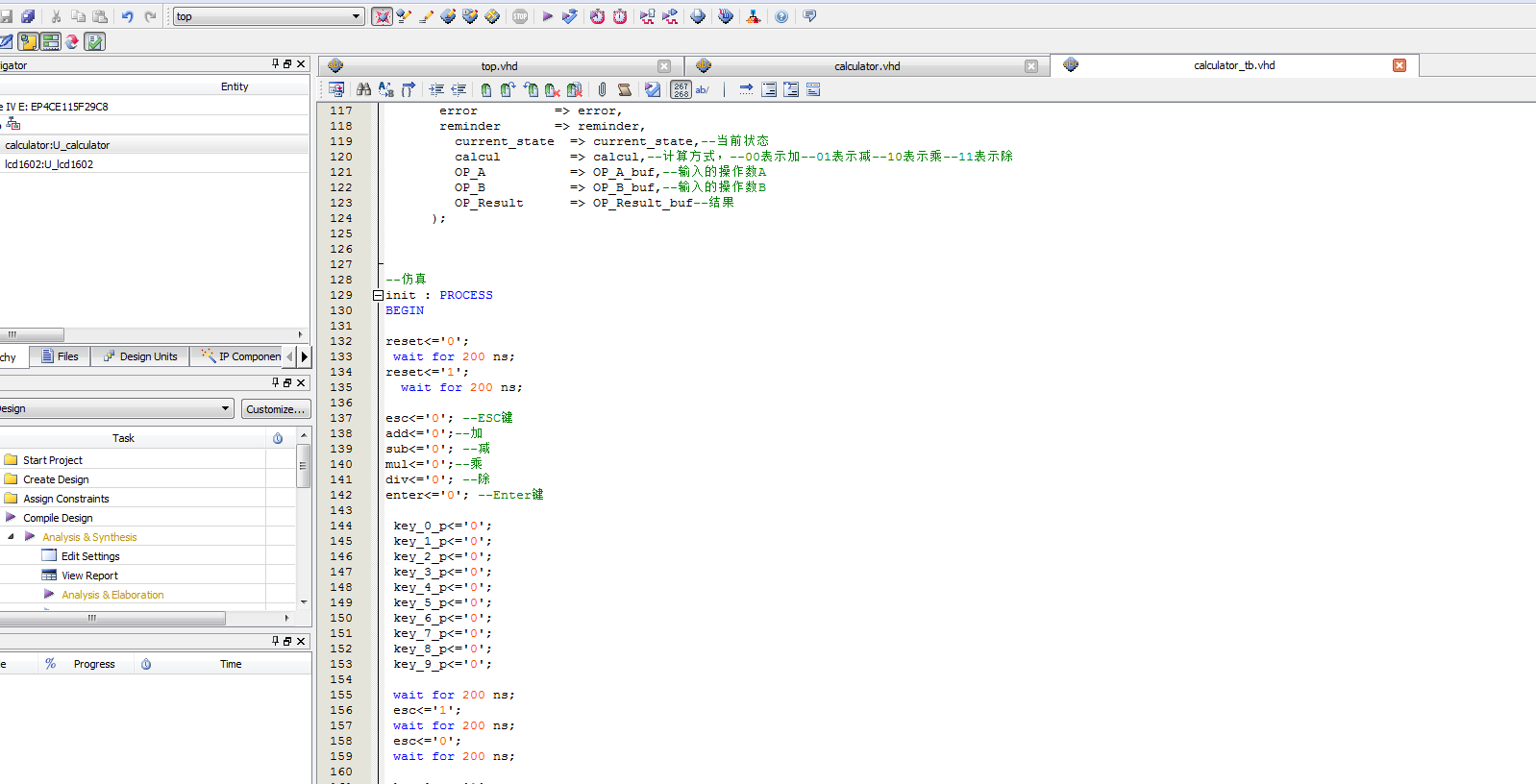
Task: Toggle line numbers display button
Action: [x=681, y=89]
